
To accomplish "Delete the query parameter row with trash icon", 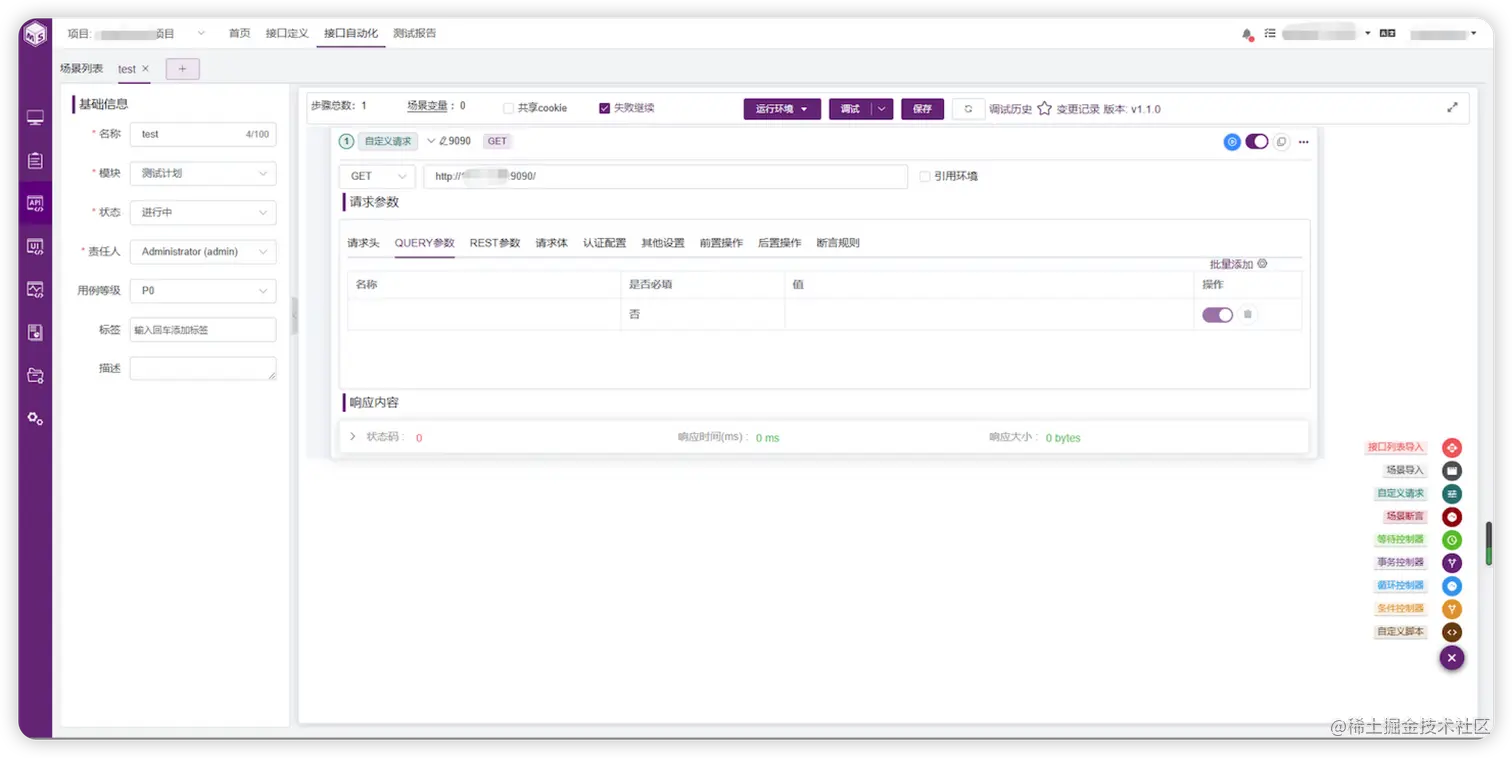I will tap(1248, 315).
